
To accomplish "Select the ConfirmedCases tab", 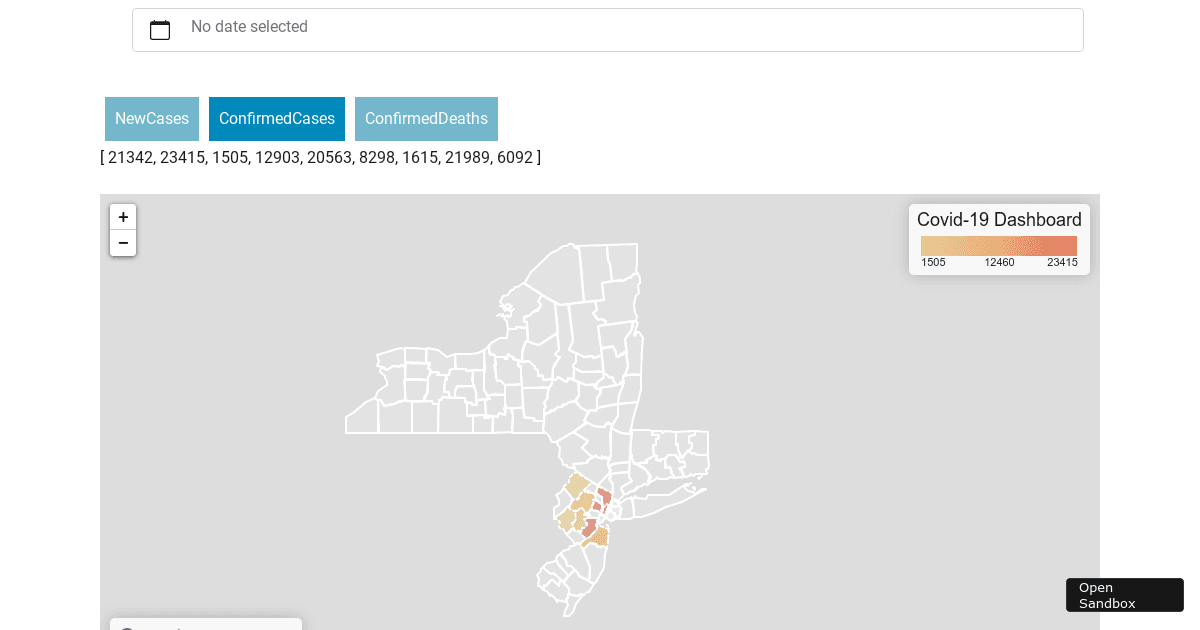I will pyautogui.click(x=276, y=118).
